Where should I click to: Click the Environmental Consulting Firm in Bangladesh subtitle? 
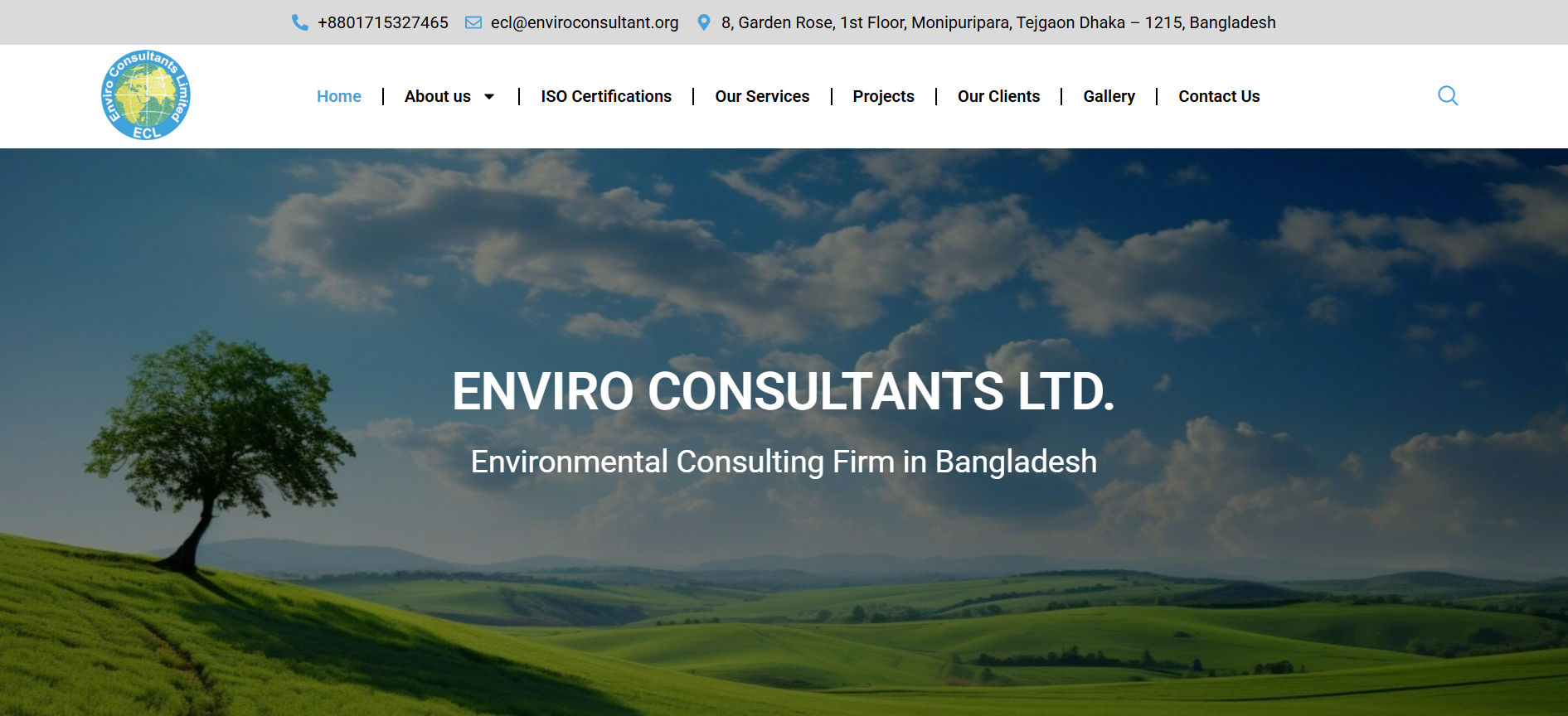coord(784,462)
